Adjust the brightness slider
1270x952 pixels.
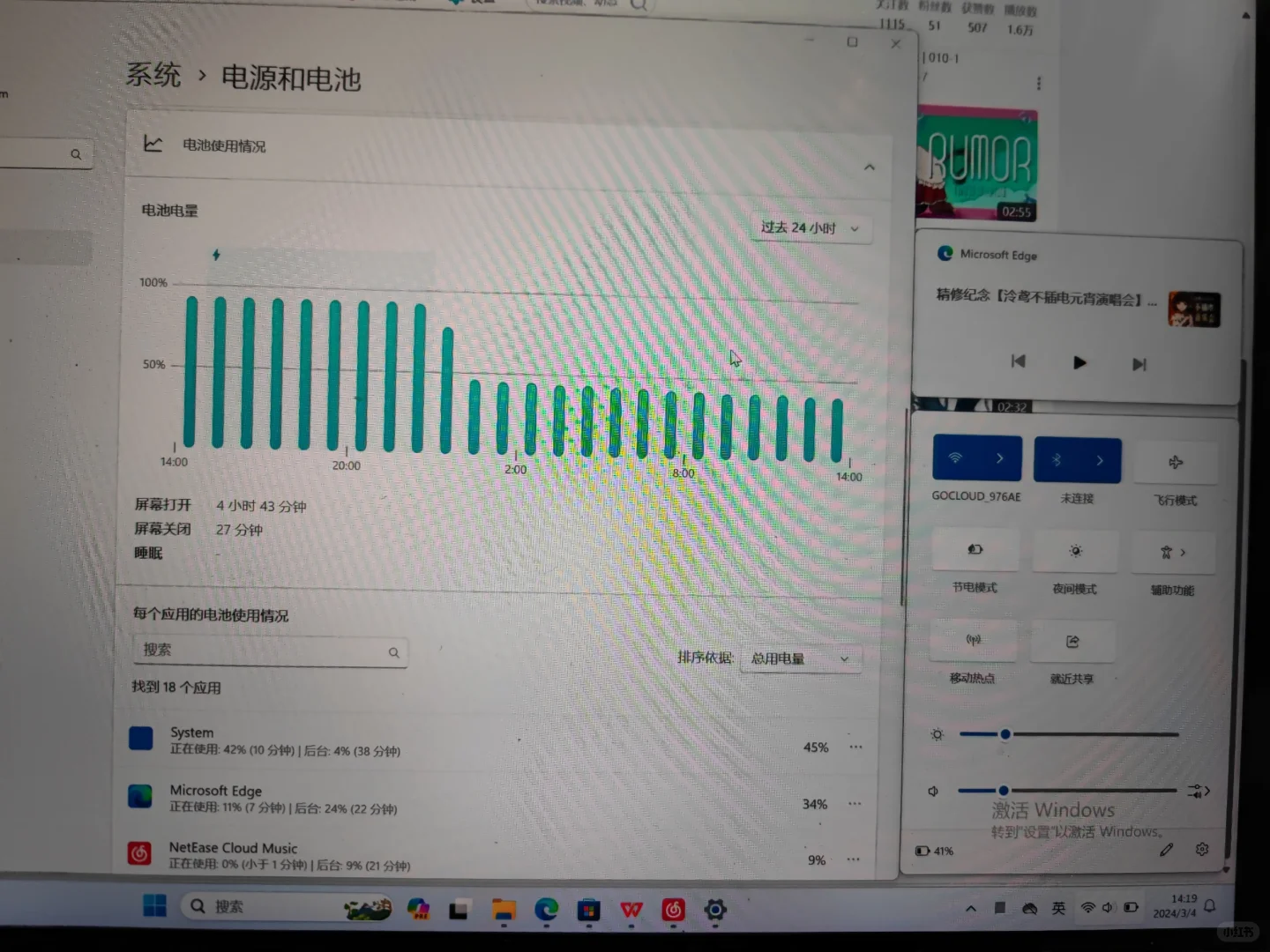(1005, 733)
